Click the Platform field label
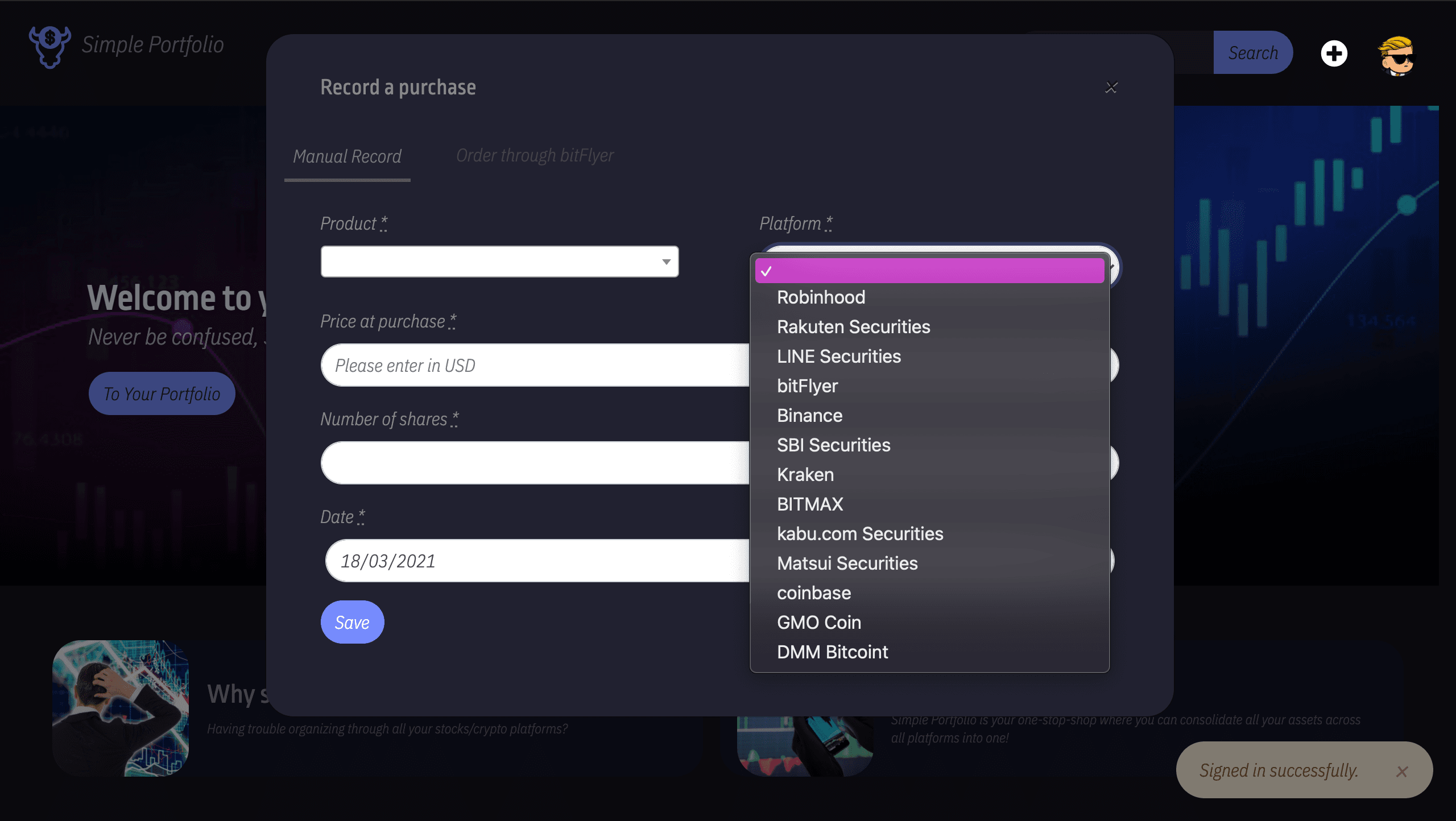 point(796,223)
